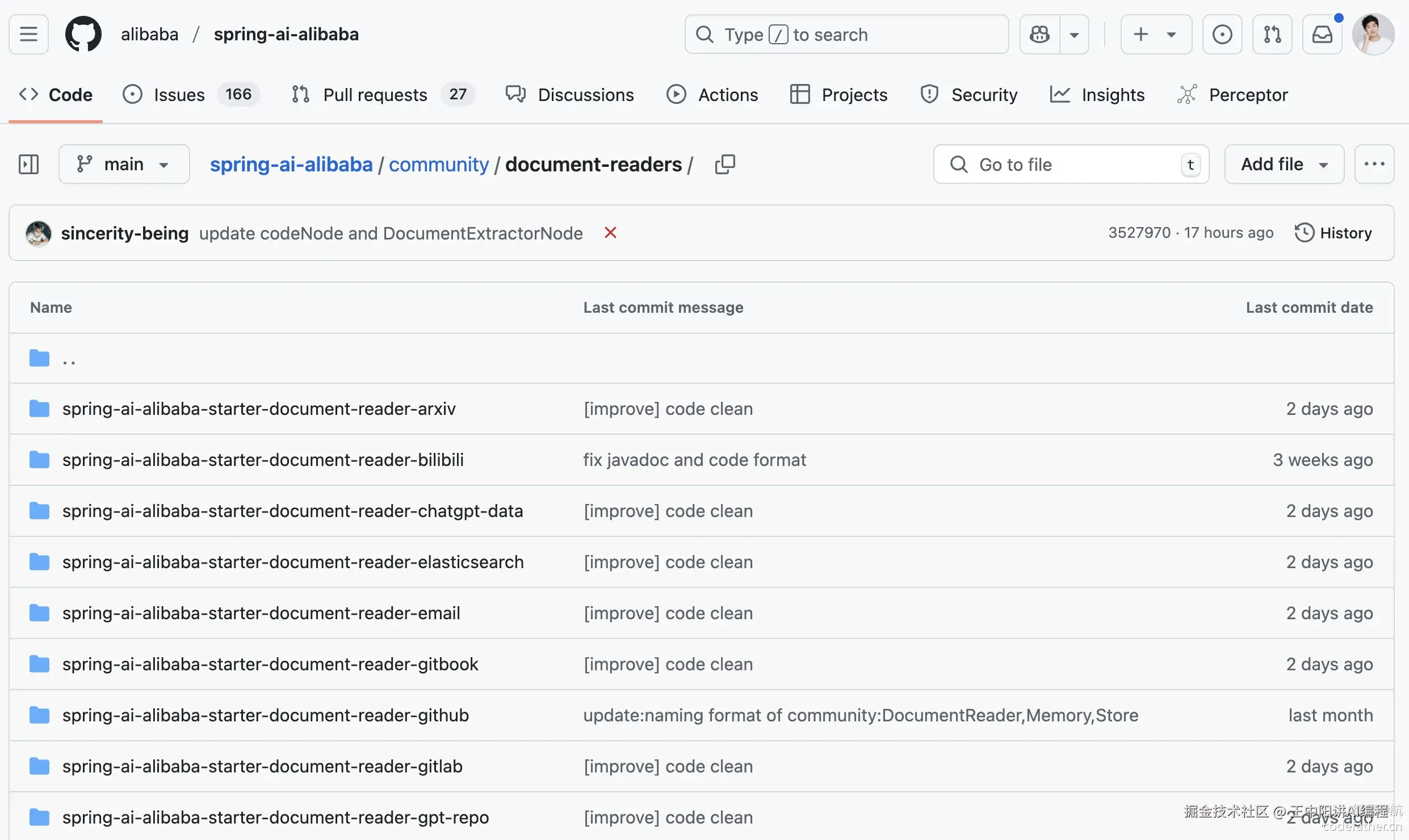This screenshot has height=840, width=1409.
Task: Switch to the Issues tab
Action: (x=179, y=94)
